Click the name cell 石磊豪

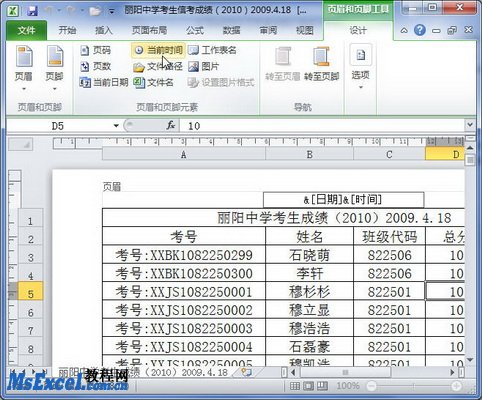[309, 347]
